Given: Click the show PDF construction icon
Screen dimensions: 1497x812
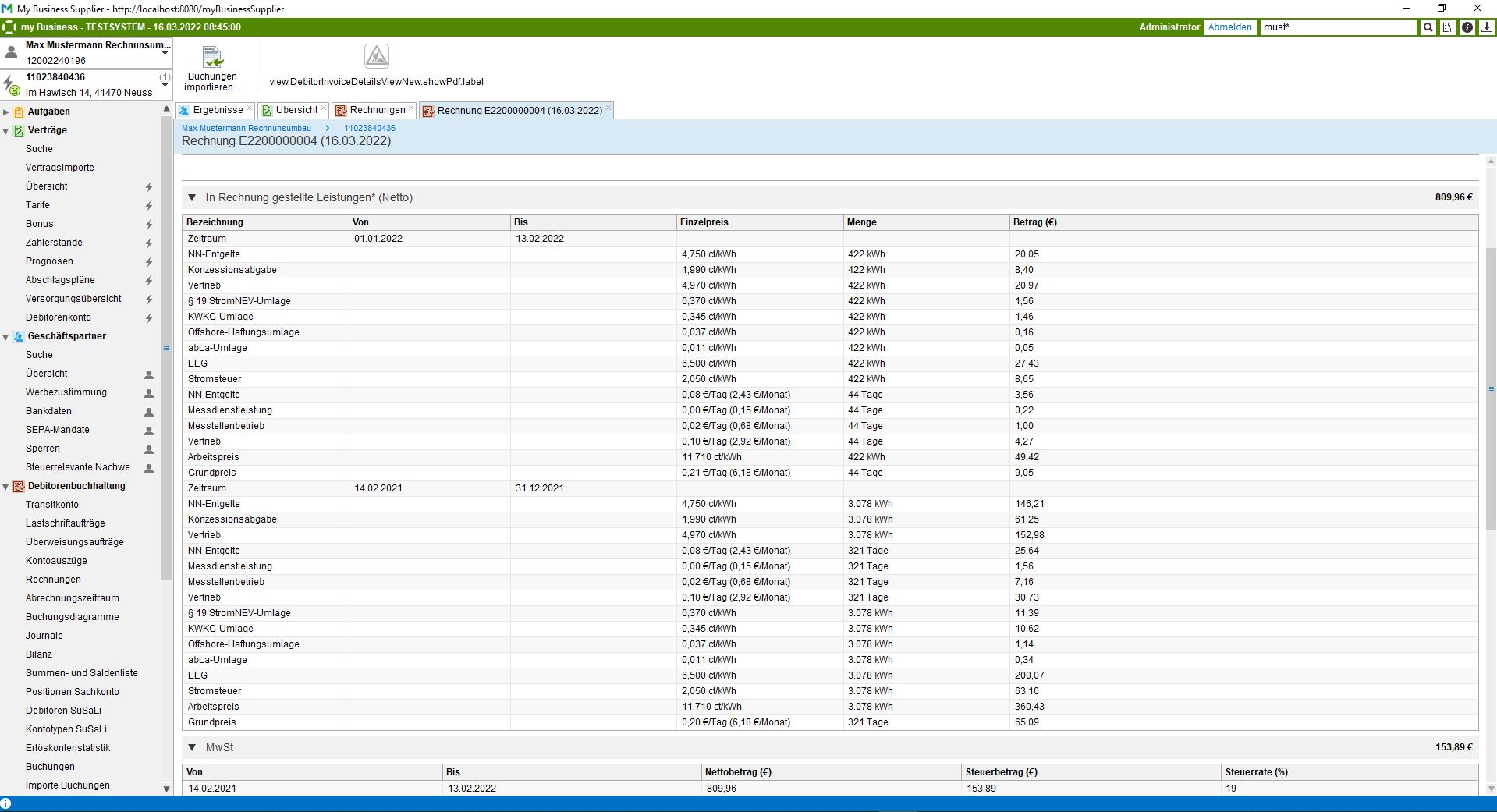Looking at the screenshot, I should click(x=377, y=56).
